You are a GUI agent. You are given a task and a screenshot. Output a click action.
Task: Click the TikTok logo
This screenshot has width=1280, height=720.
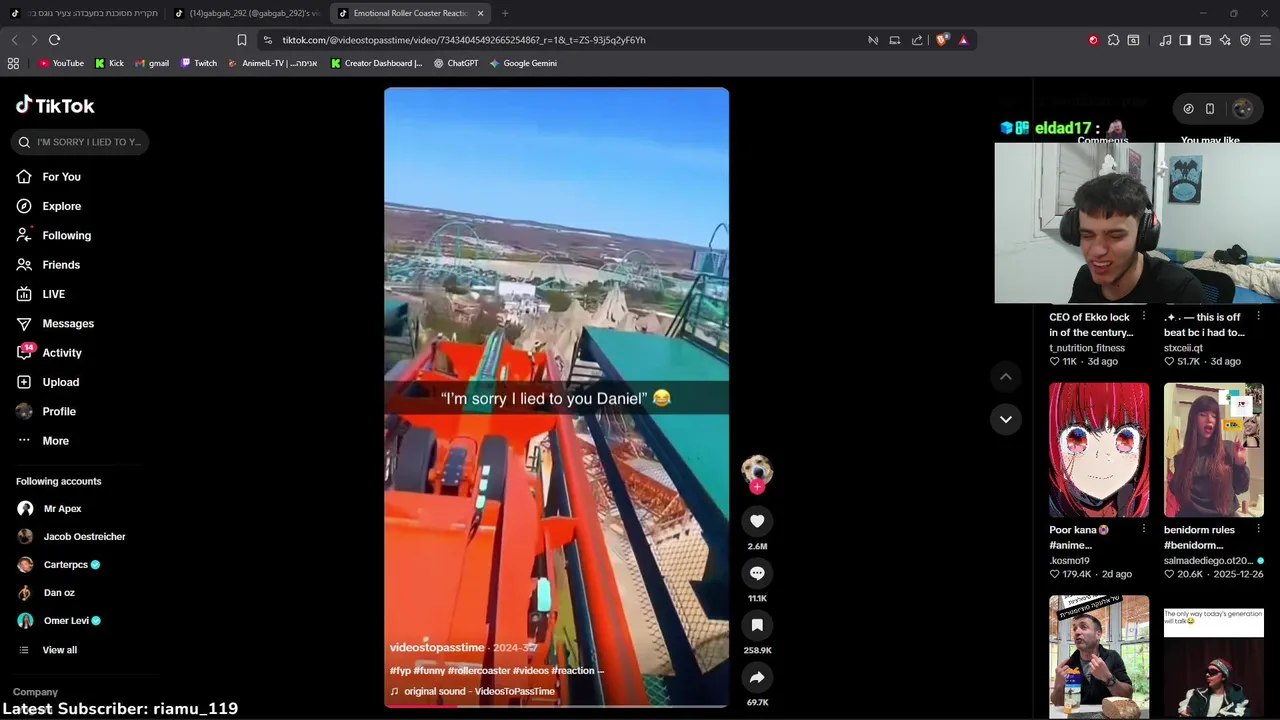click(x=55, y=105)
